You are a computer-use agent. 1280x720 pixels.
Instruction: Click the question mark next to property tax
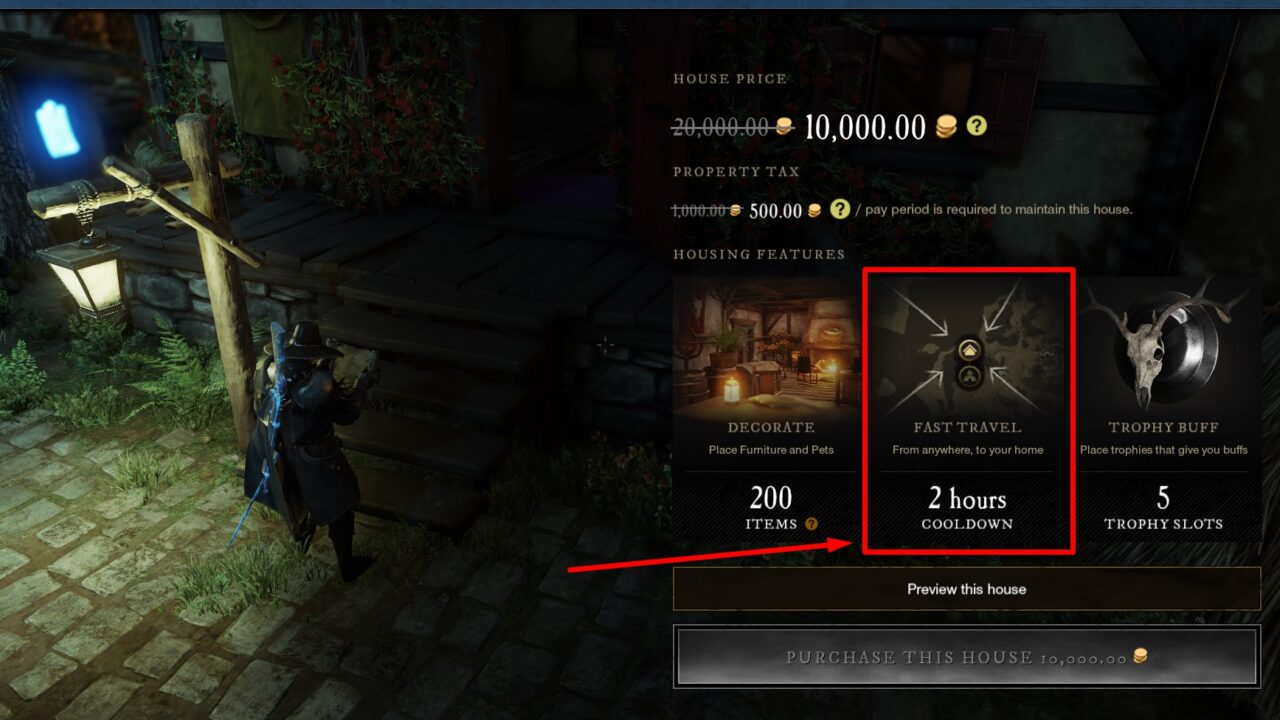point(840,210)
